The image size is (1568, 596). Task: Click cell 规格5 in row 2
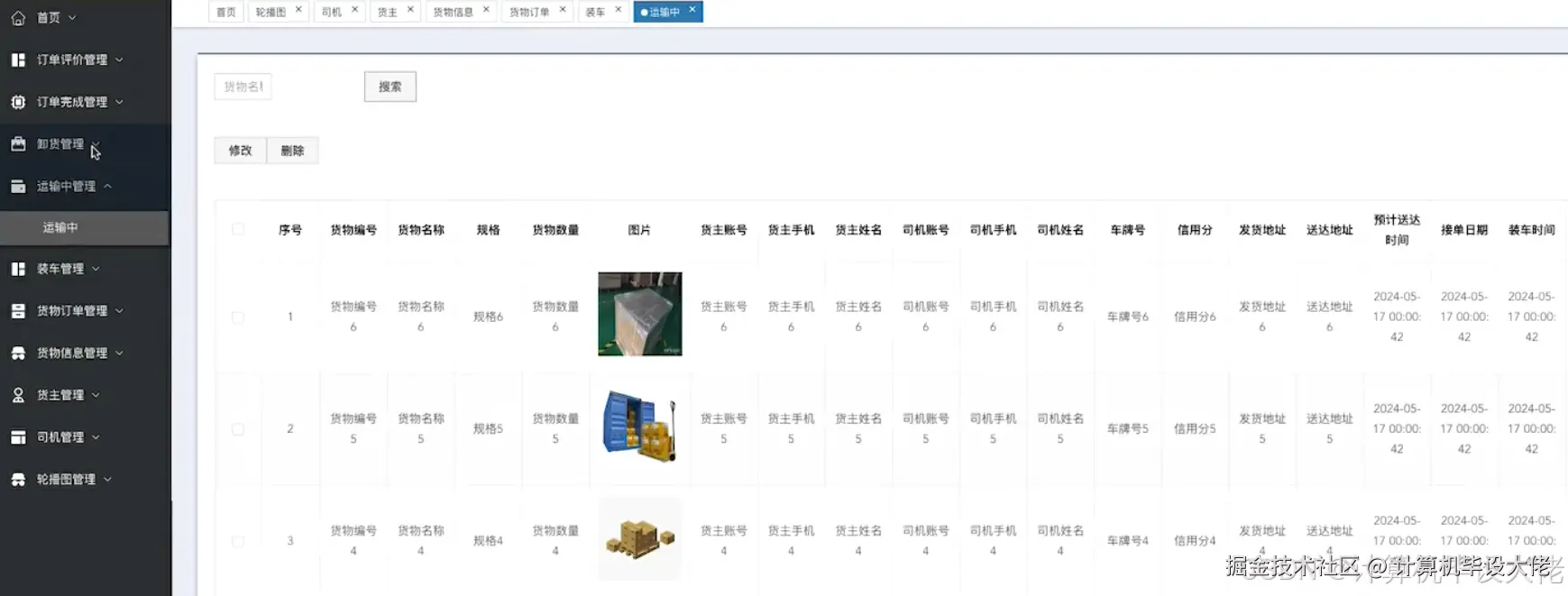[488, 428]
